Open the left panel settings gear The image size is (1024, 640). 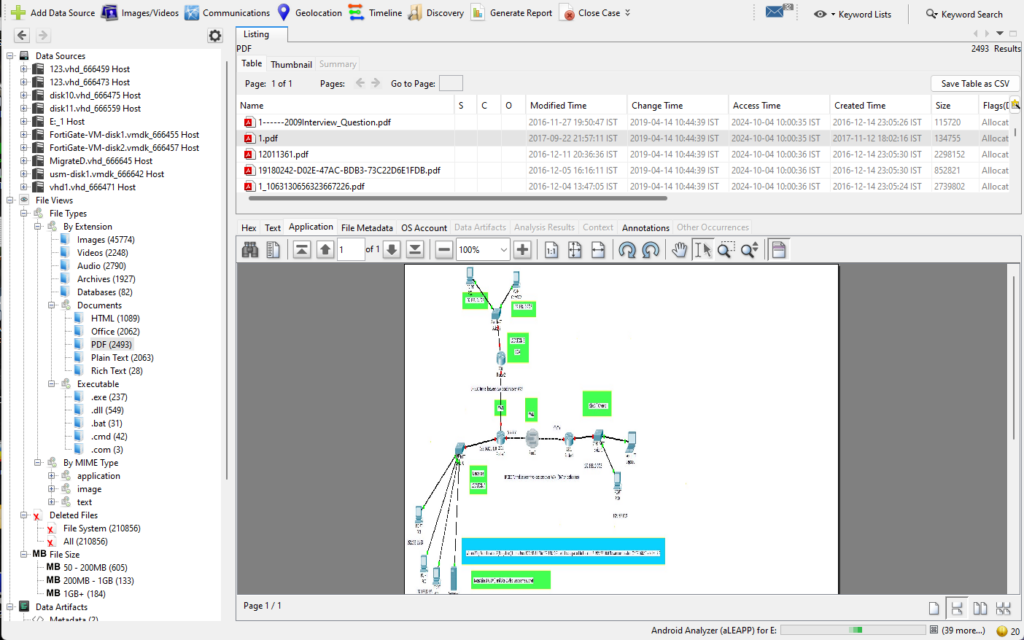pos(214,36)
